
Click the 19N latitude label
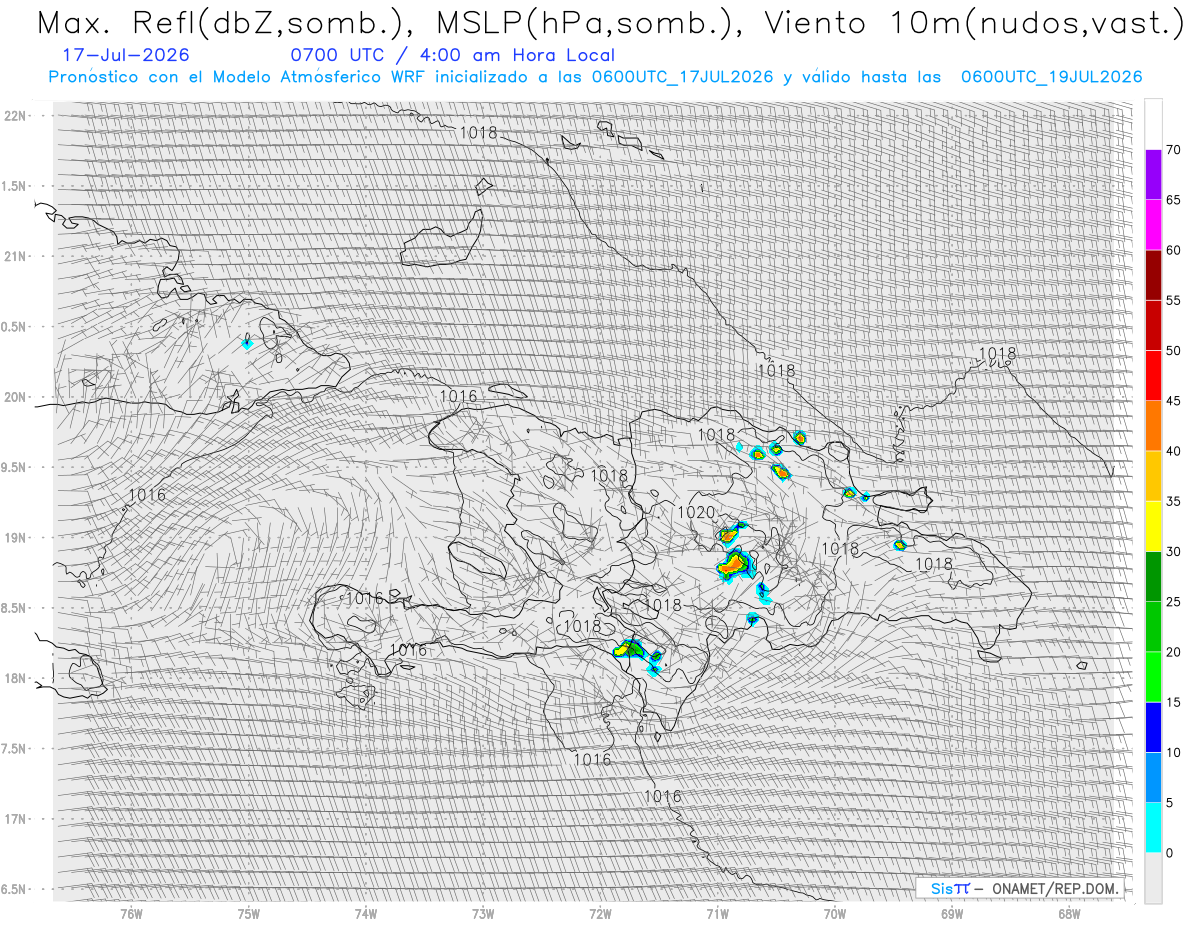pyautogui.click(x=17, y=537)
